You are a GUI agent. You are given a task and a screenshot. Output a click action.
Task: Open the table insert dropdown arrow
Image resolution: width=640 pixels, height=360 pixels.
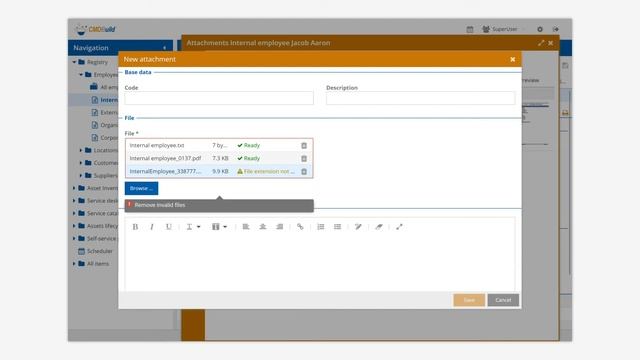coord(225,227)
